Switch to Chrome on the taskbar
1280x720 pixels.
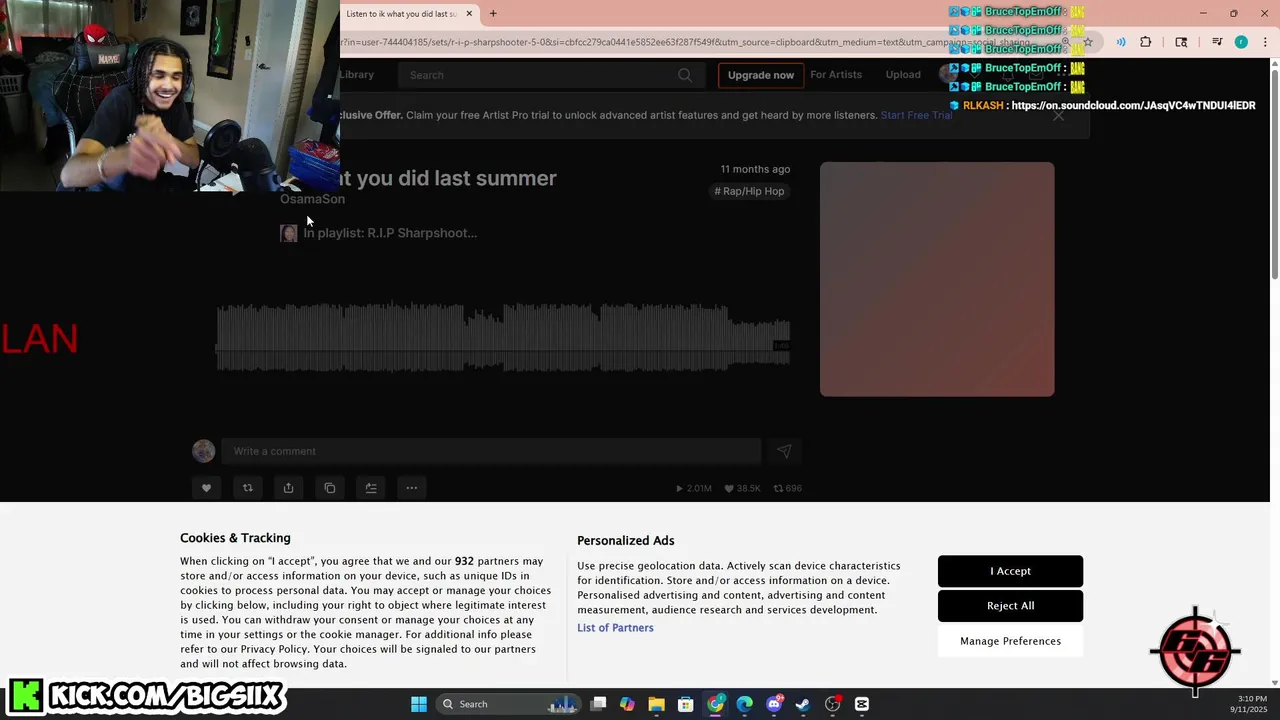tap(715, 704)
